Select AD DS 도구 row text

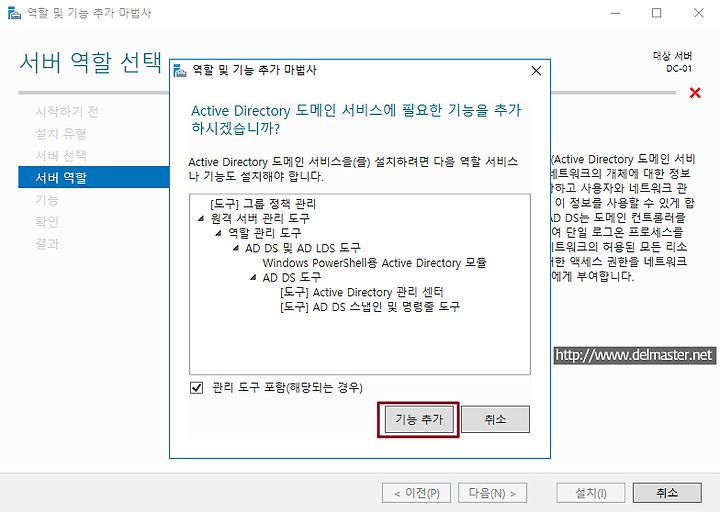pyautogui.click(x=292, y=277)
